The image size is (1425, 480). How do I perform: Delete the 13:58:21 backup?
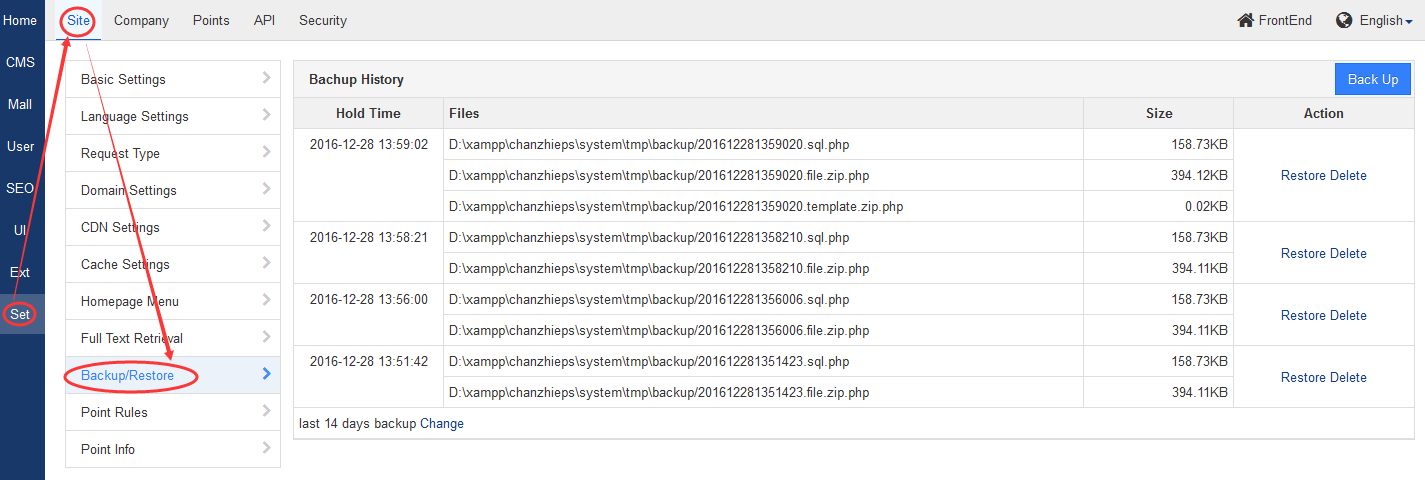coord(1348,253)
